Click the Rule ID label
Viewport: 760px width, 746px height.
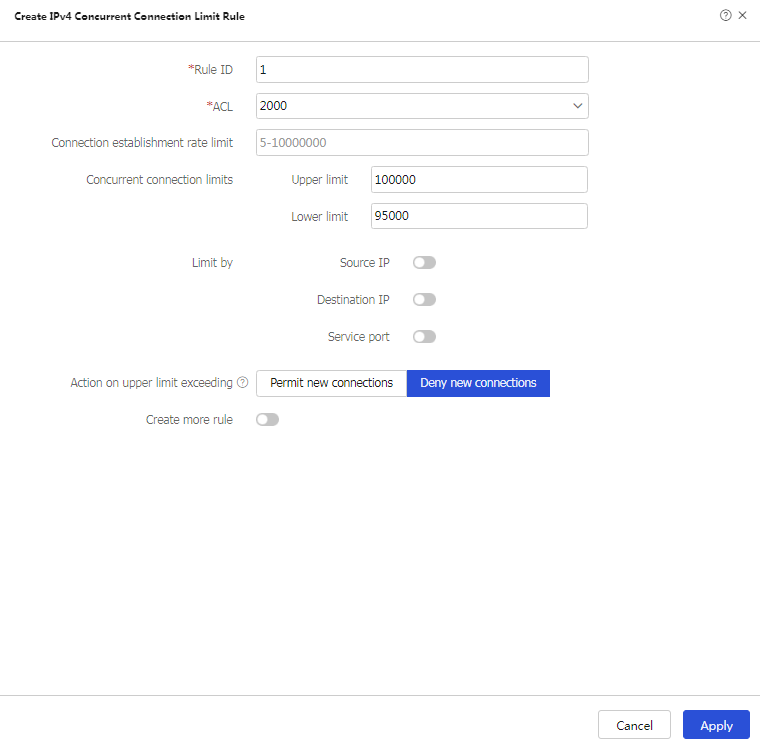pyautogui.click(x=210, y=70)
